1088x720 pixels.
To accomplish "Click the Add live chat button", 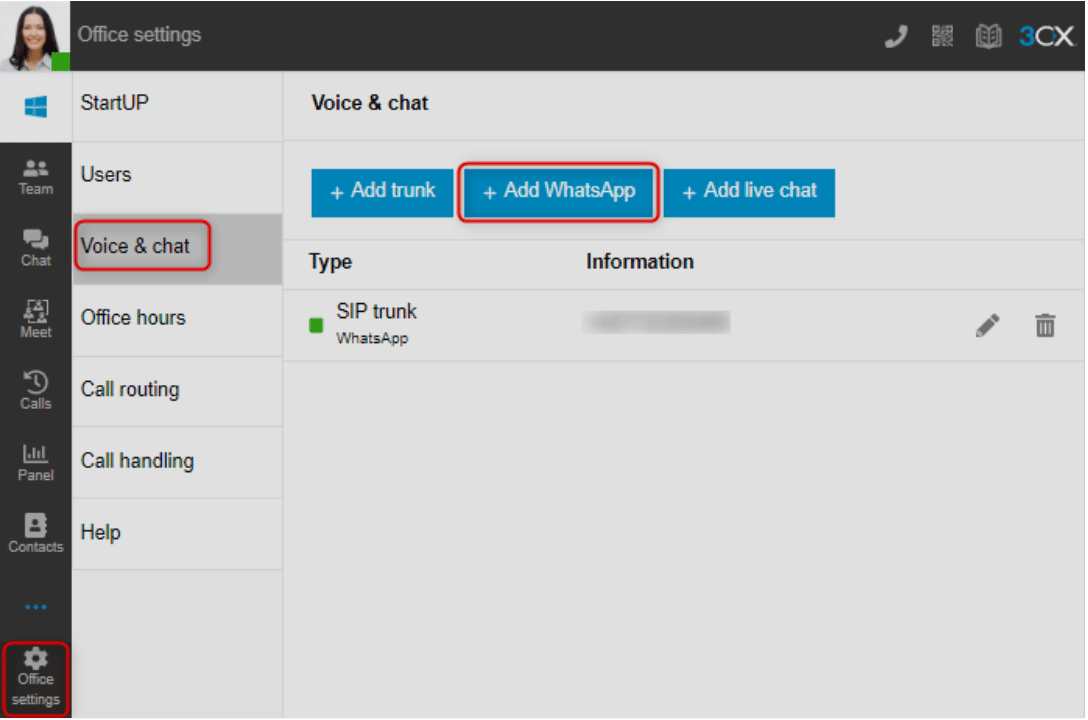I will [749, 191].
